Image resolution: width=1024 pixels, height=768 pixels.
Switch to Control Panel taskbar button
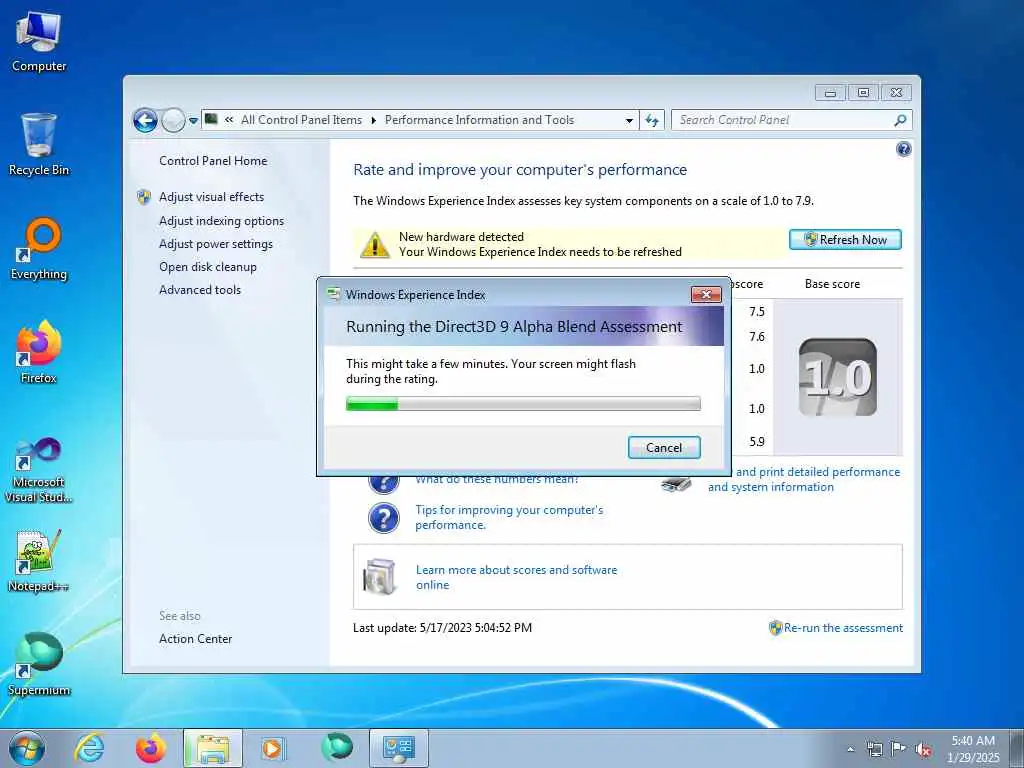click(399, 748)
